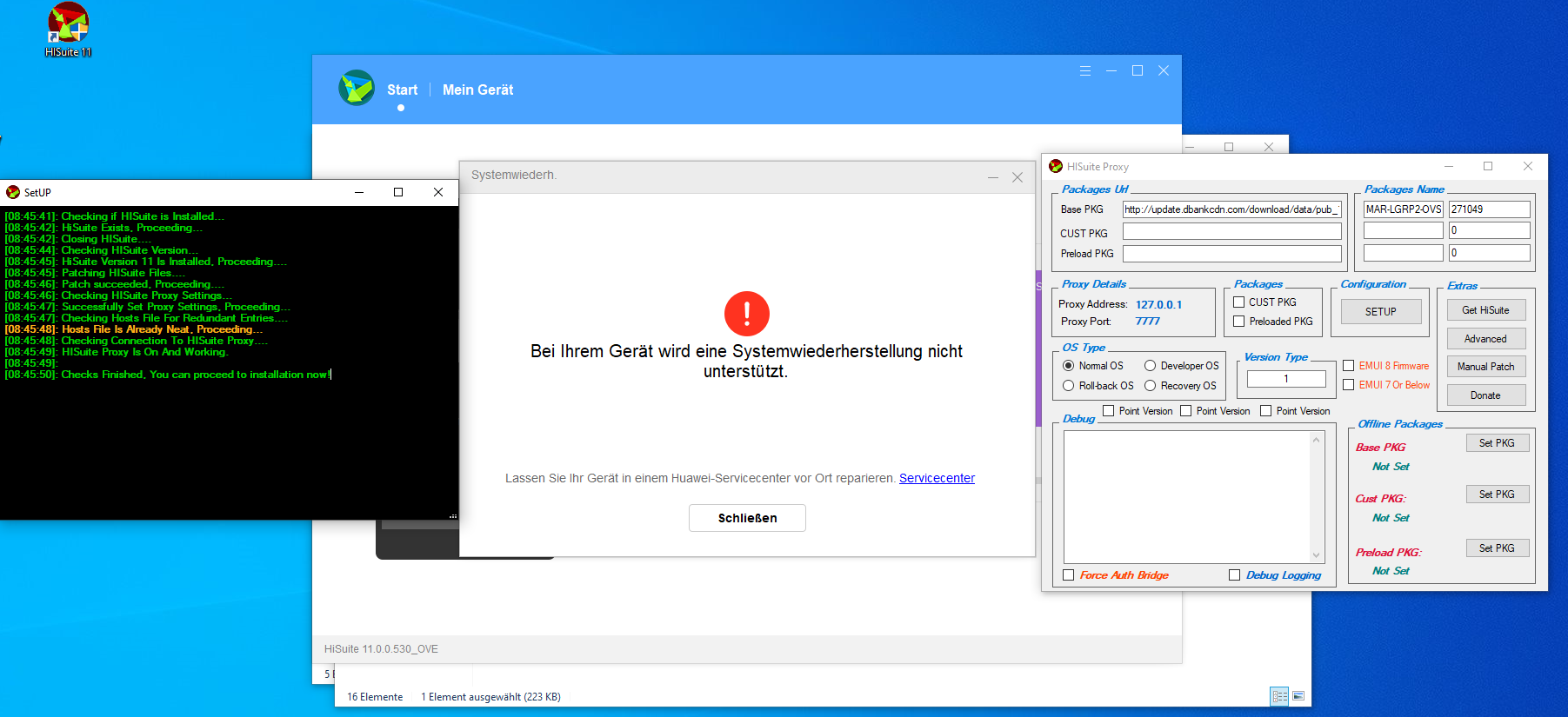1568x717 pixels.
Task: Select the Roll-back OS radio button
Action: tap(1069, 386)
